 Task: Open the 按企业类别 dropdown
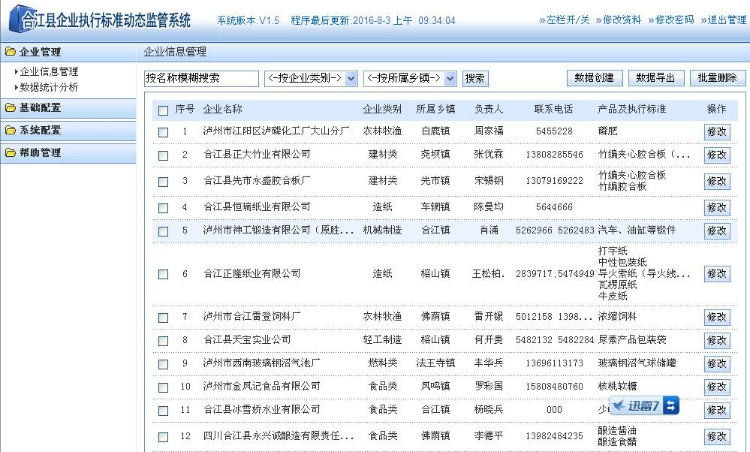pyautogui.click(x=311, y=78)
